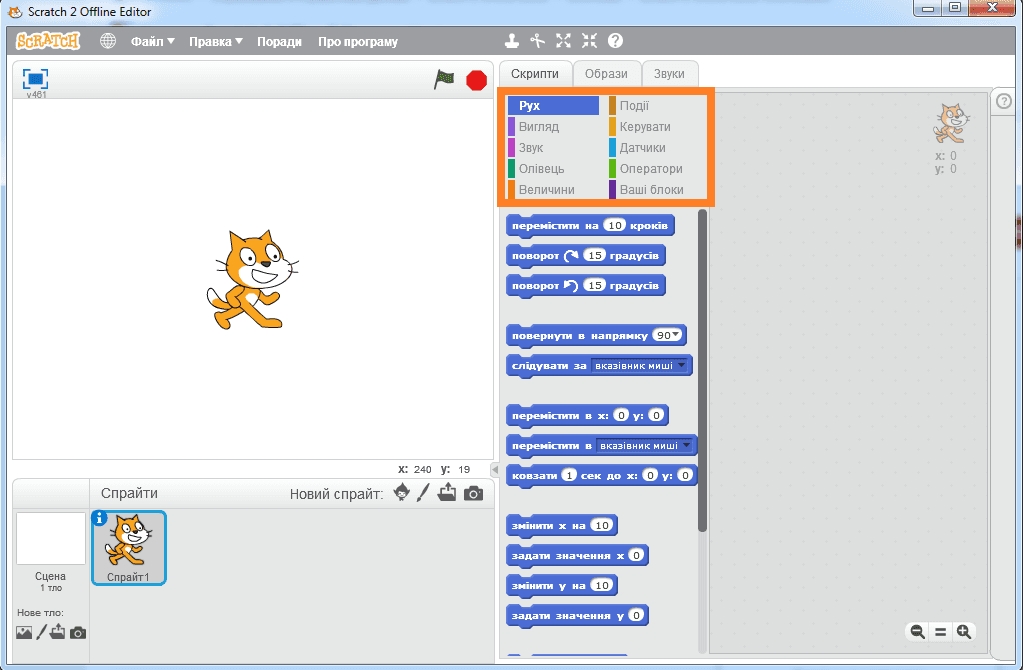Image resolution: width=1023 pixels, height=670 pixels.
Task: Select the Олівець block category
Action: pos(553,168)
